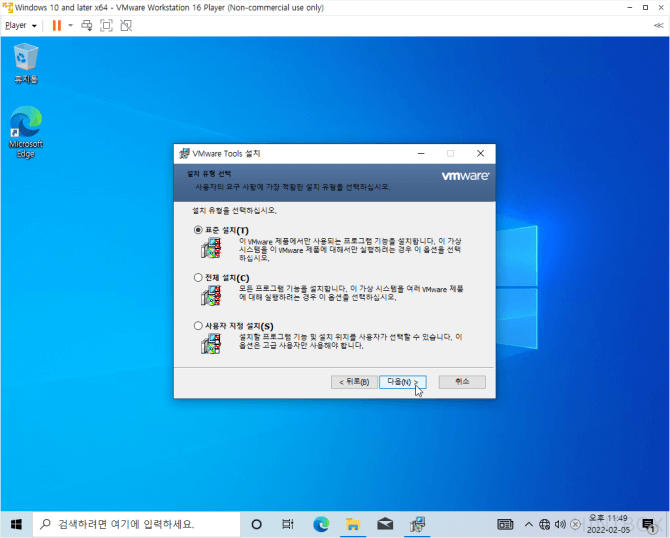Expand the power options dropdown arrow

71,26
